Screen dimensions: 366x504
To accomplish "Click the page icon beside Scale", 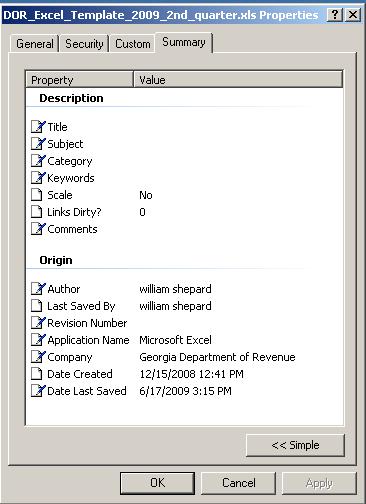I will (x=37, y=195).
